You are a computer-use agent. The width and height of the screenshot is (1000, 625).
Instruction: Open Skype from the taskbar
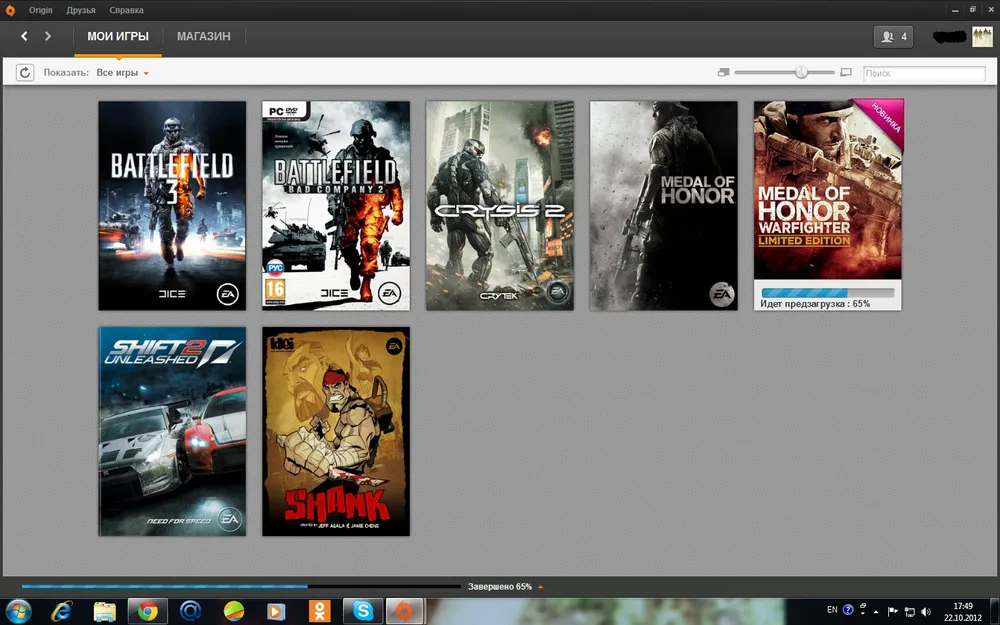point(363,611)
